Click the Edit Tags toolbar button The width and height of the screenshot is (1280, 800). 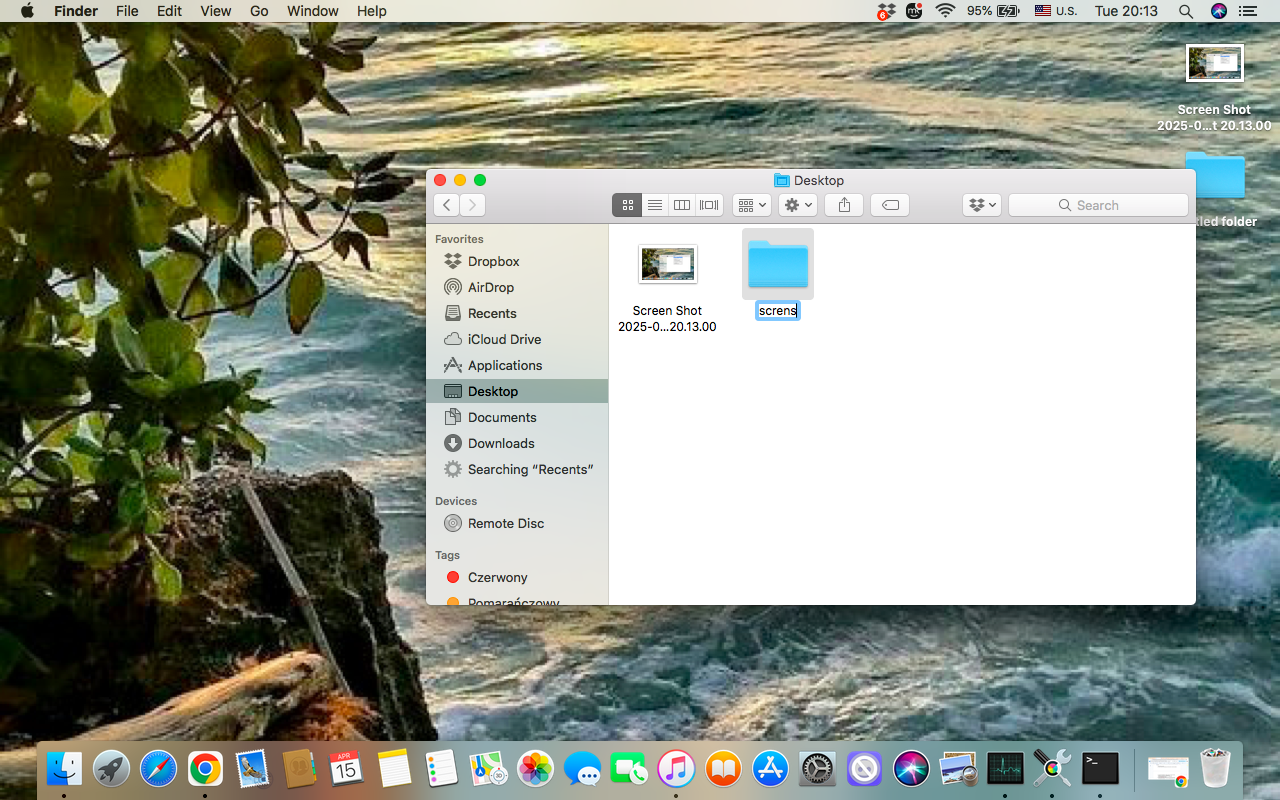click(x=889, y=204)
